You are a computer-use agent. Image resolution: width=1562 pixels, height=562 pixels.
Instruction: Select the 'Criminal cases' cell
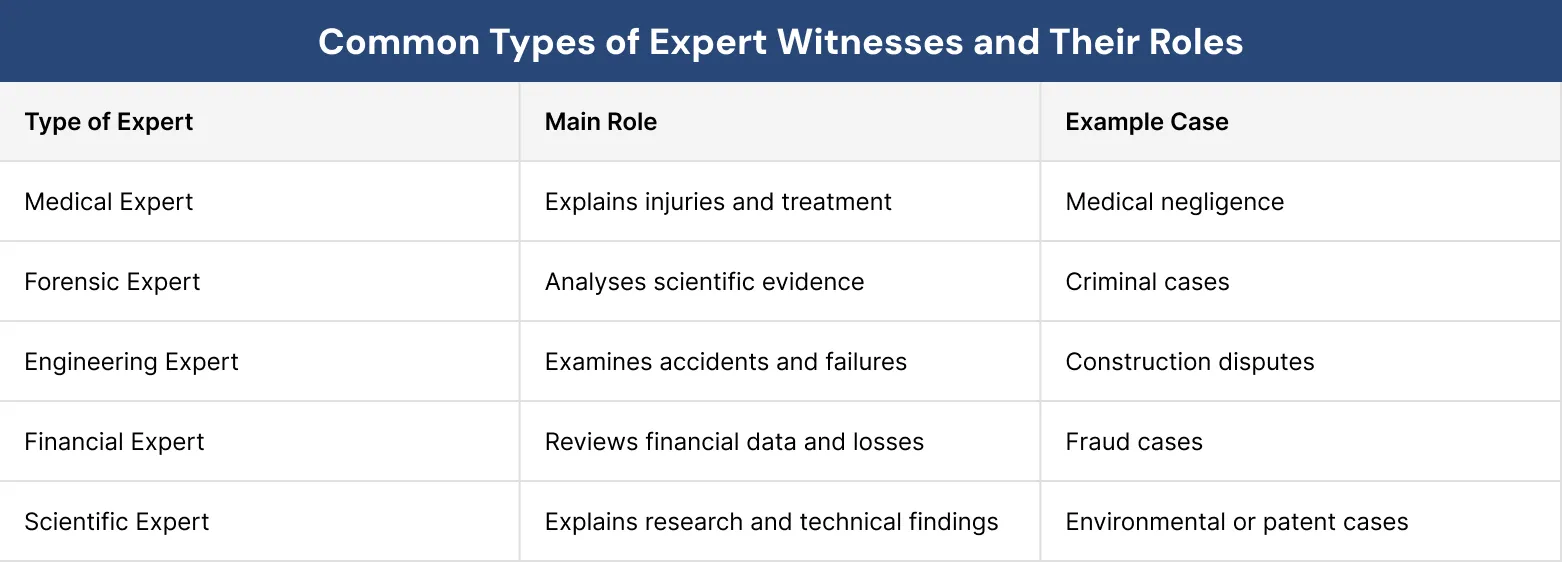(x=1147, y=282)
